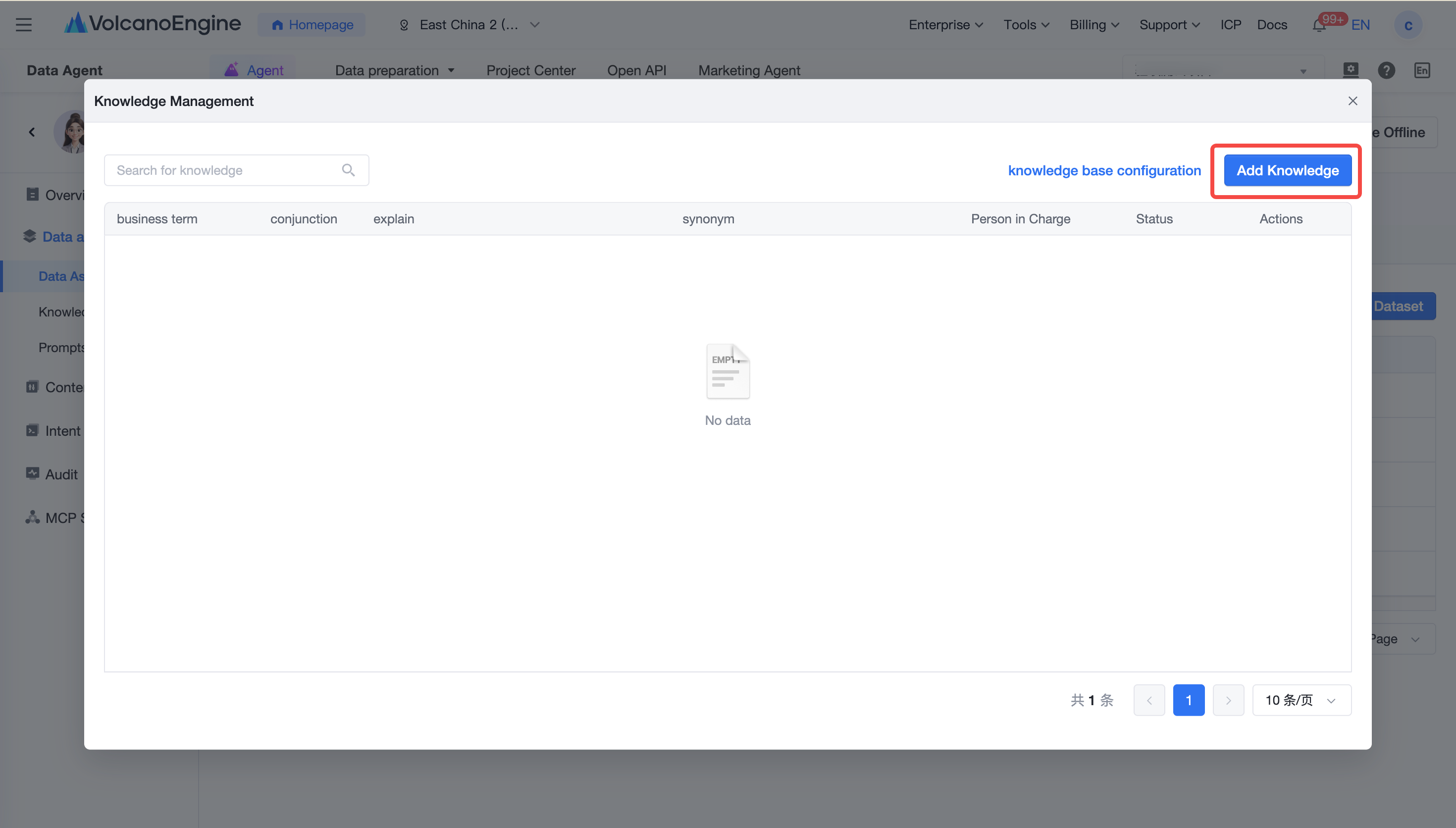Open the Open API tab
Viewport: 1456px width, 828px height.
tap(636, 70)
